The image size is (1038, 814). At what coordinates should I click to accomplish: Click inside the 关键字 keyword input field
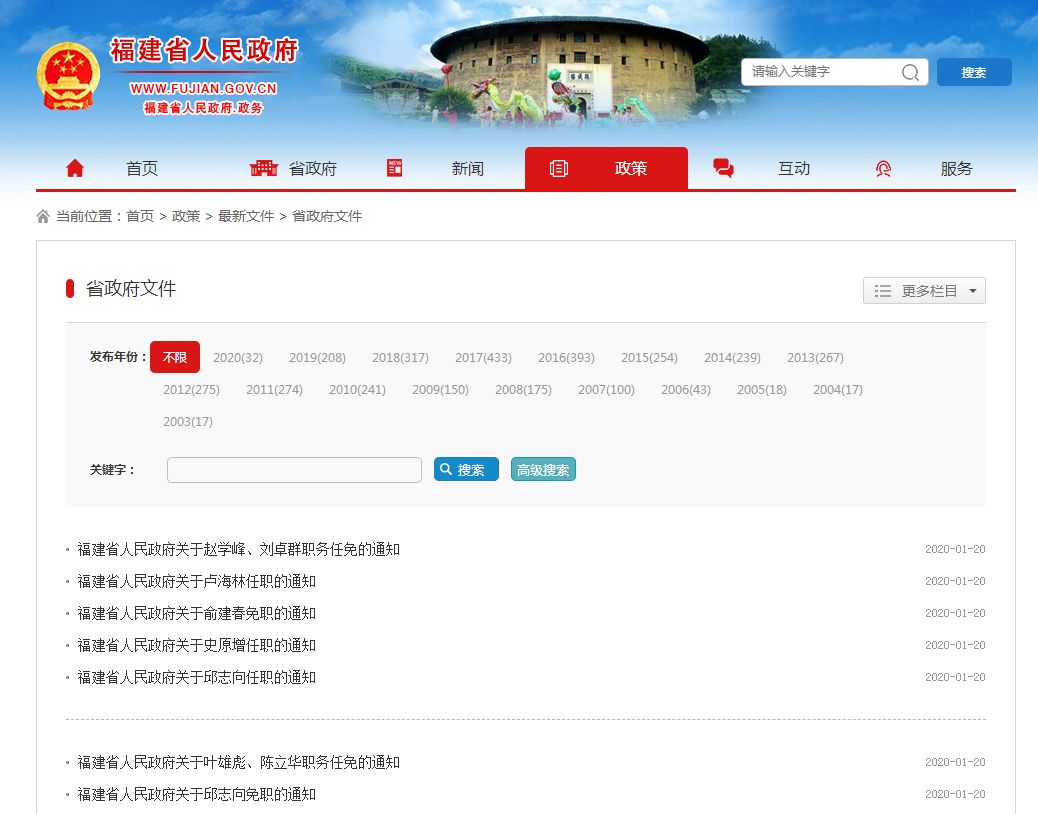pyautogui.click(x=293, y=469)
